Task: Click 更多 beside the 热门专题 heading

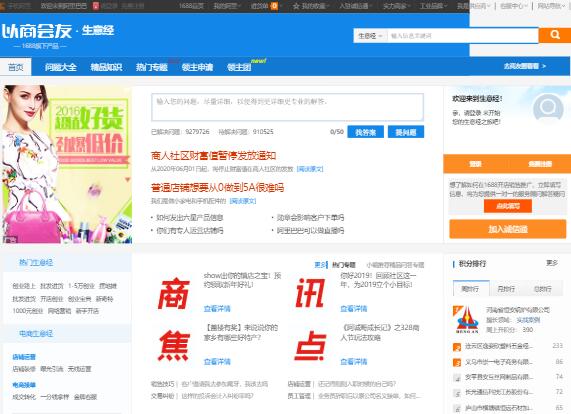Action: (320, 265)
